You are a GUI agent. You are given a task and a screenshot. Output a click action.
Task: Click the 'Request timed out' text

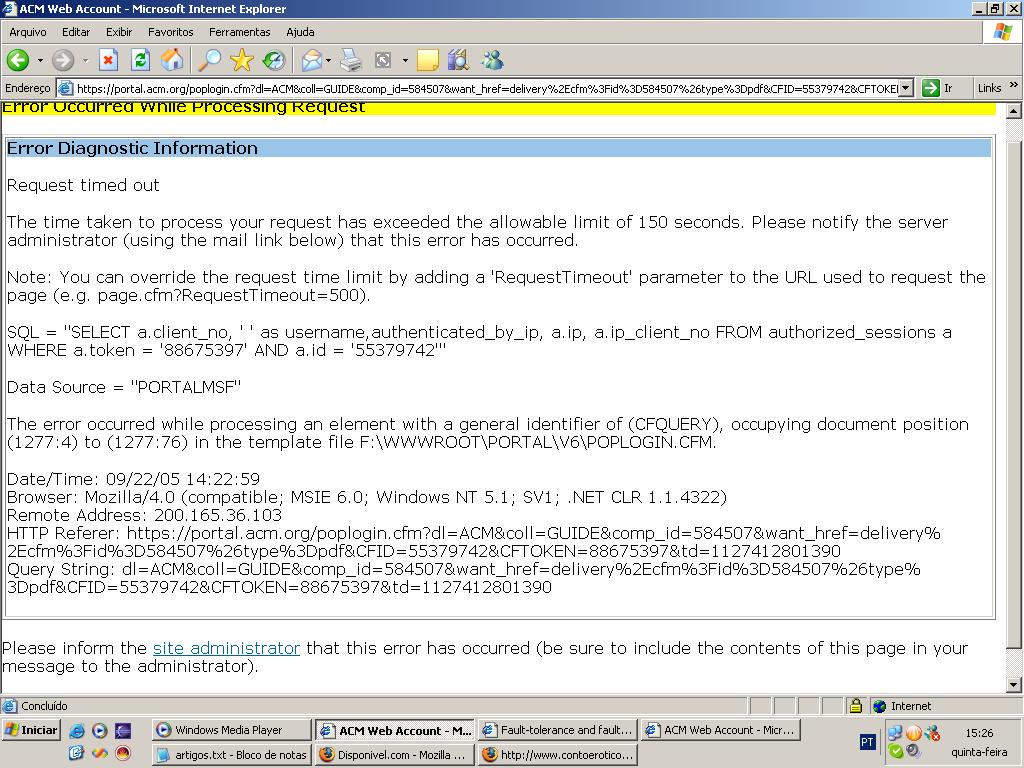[83, 185]
